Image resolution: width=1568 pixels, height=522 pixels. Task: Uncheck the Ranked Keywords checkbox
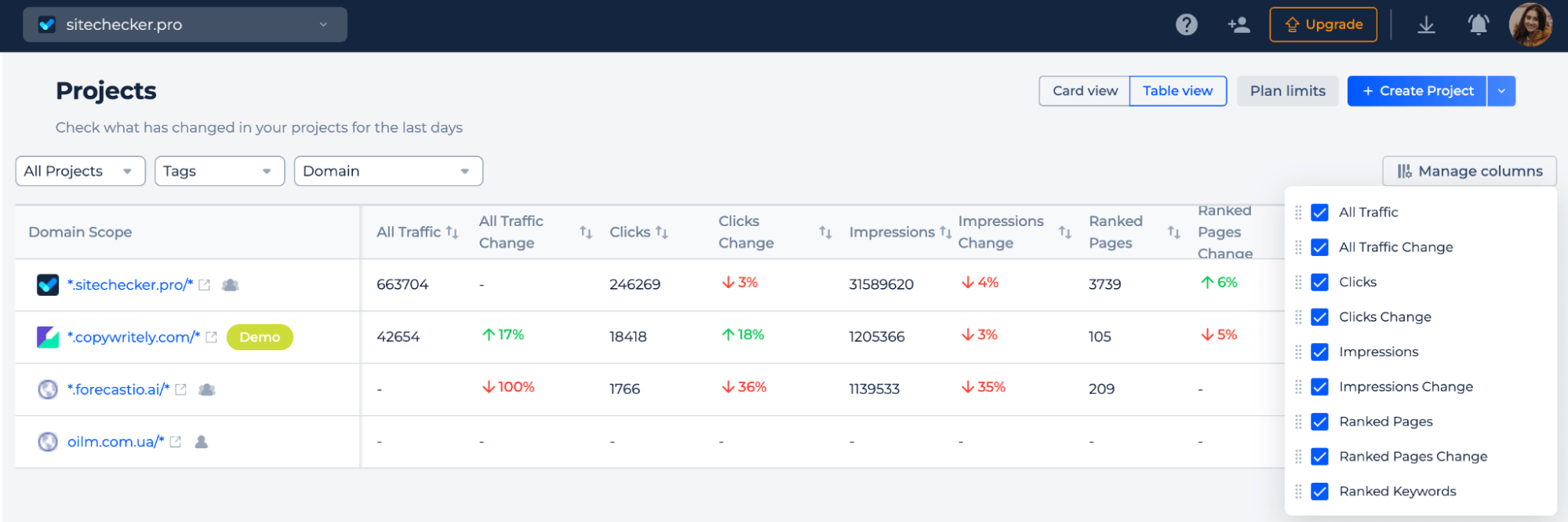point(1319,491)
